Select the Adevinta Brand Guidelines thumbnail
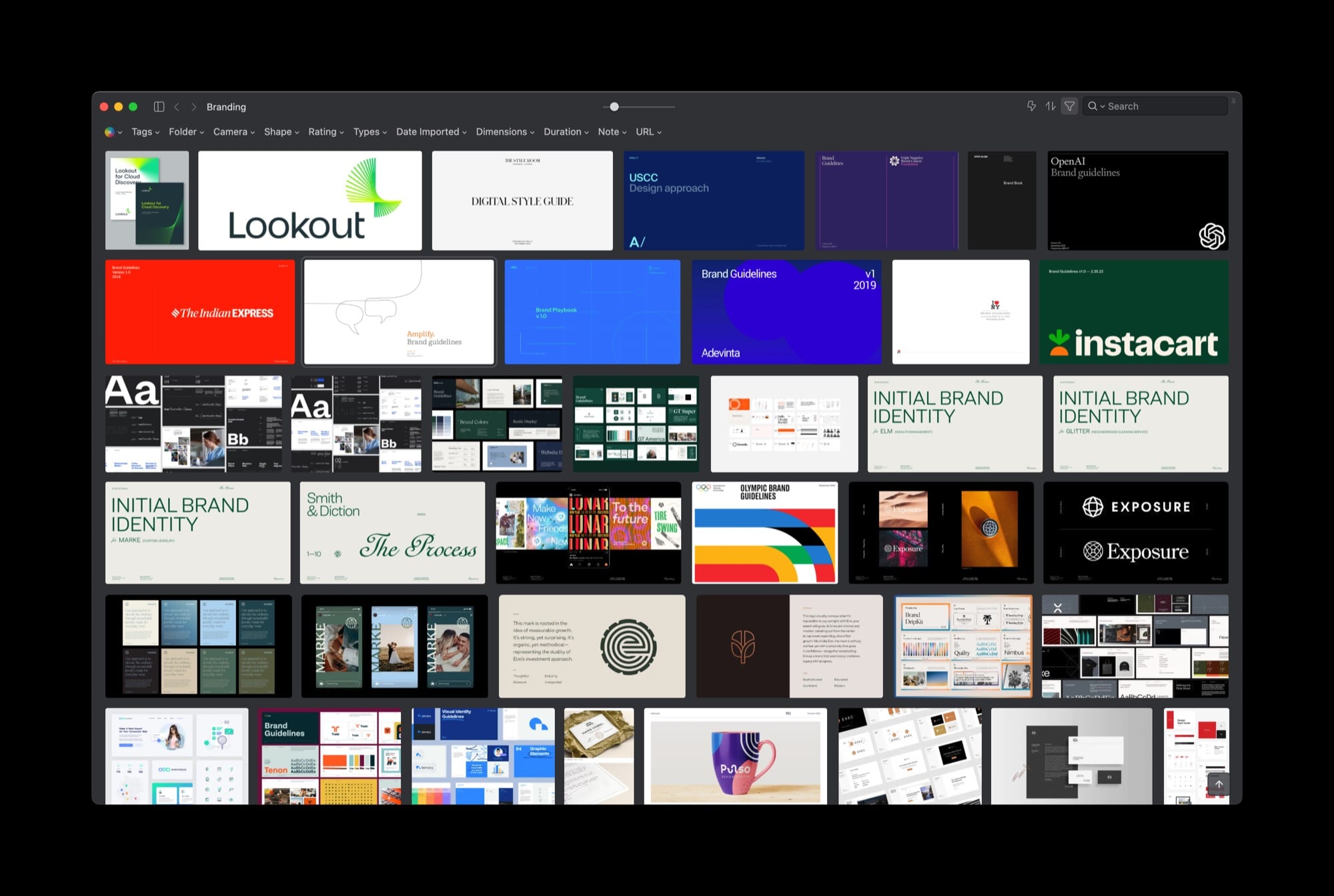Viewport: 1334px width, 896px height. pos(786,312)
